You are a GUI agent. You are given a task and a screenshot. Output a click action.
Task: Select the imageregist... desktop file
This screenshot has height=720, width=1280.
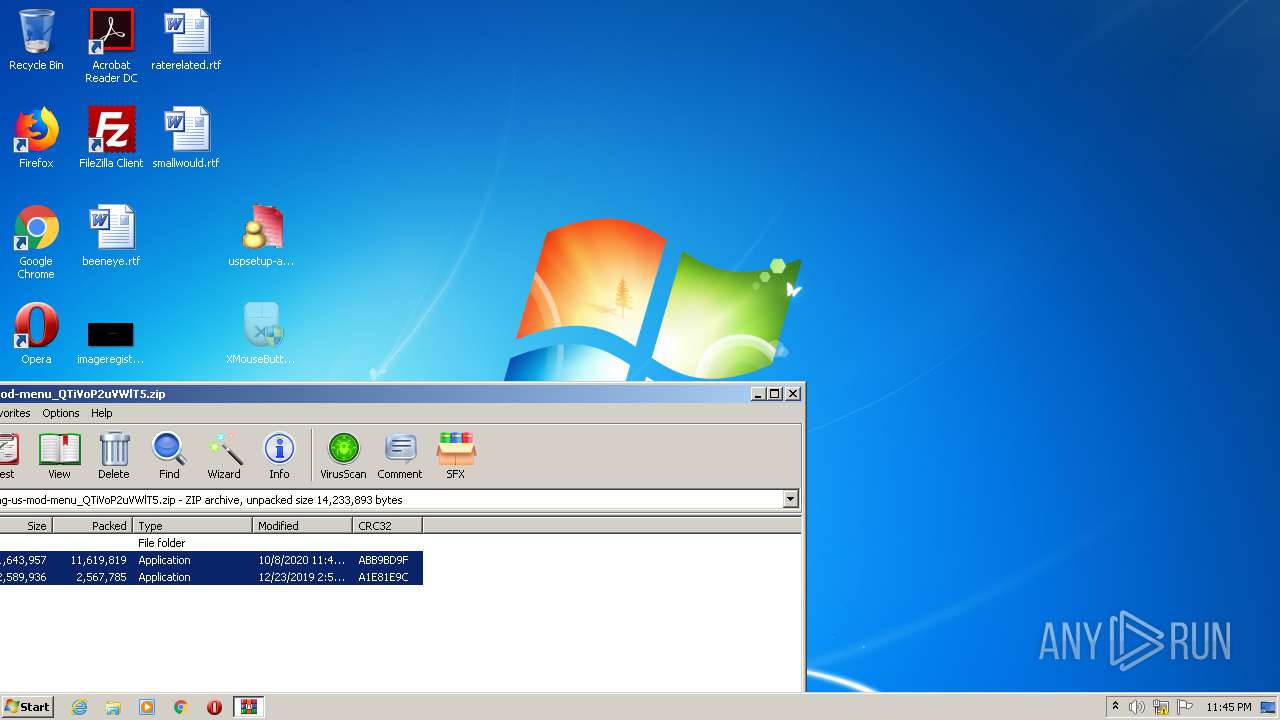[111, 341]
